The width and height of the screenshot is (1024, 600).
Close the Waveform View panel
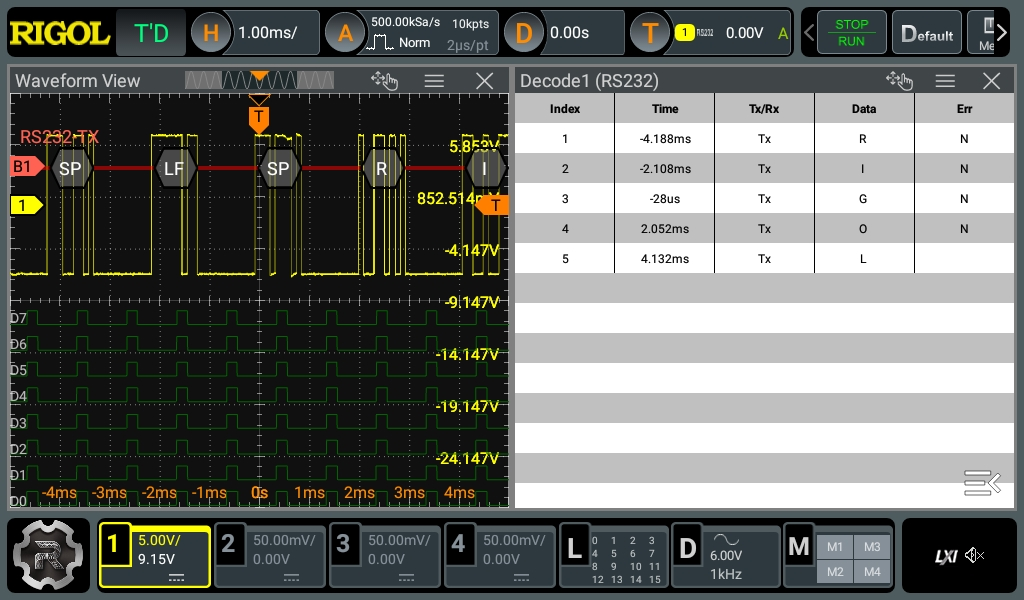485,81
